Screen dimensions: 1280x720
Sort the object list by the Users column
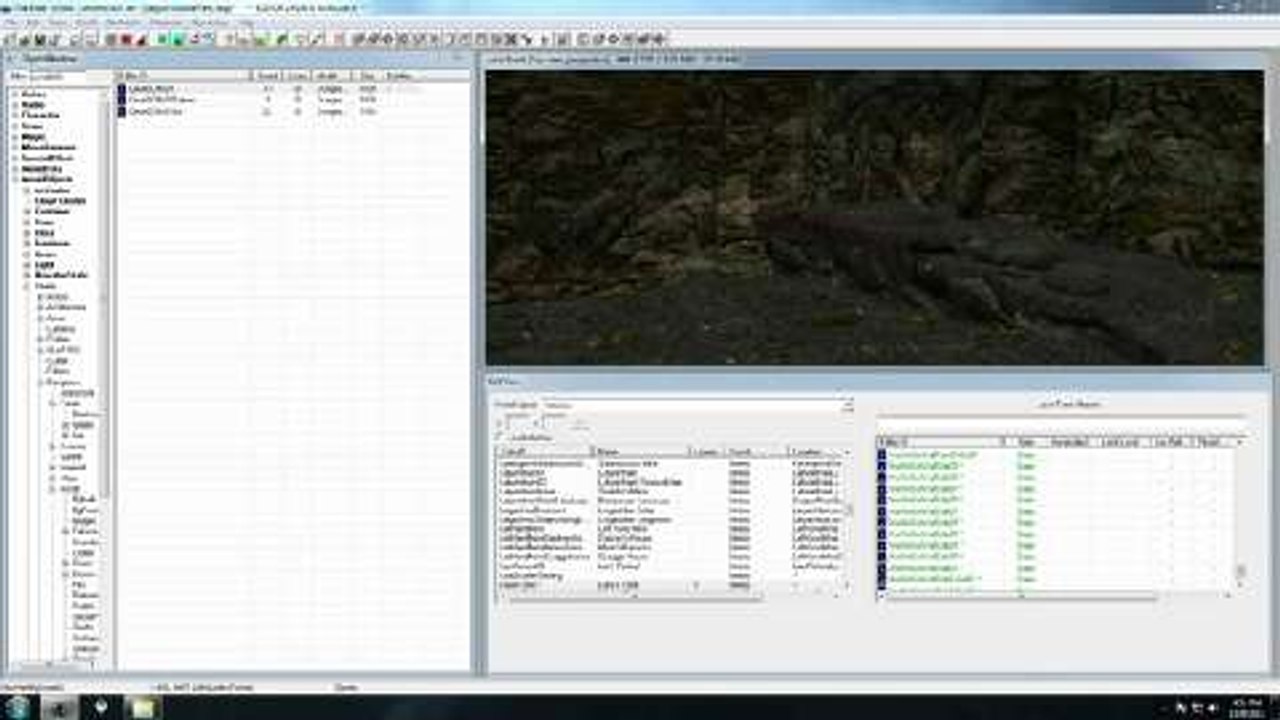tap(296, 76)
